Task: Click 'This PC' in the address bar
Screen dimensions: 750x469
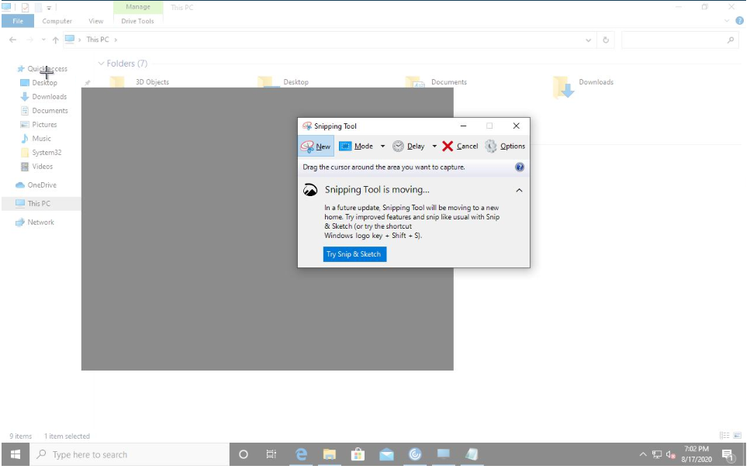Action: pyautogui.click(x=98, y=40)
